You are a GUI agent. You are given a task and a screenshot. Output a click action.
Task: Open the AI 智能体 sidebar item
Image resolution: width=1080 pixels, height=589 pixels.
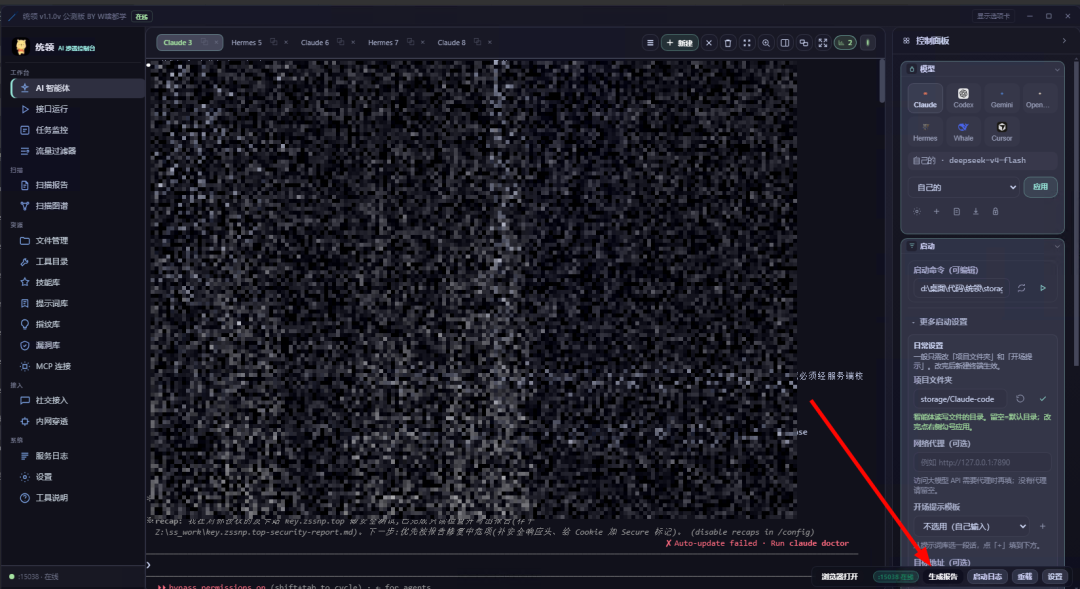(77, 88)
